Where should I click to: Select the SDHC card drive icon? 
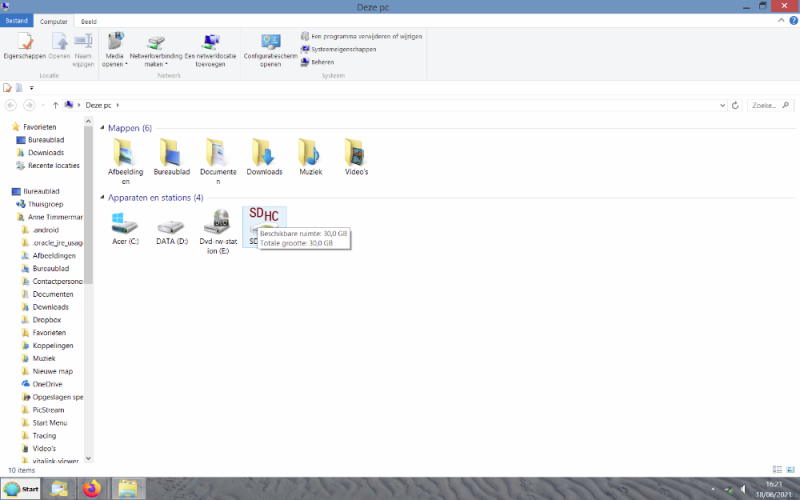click(264, 218)
